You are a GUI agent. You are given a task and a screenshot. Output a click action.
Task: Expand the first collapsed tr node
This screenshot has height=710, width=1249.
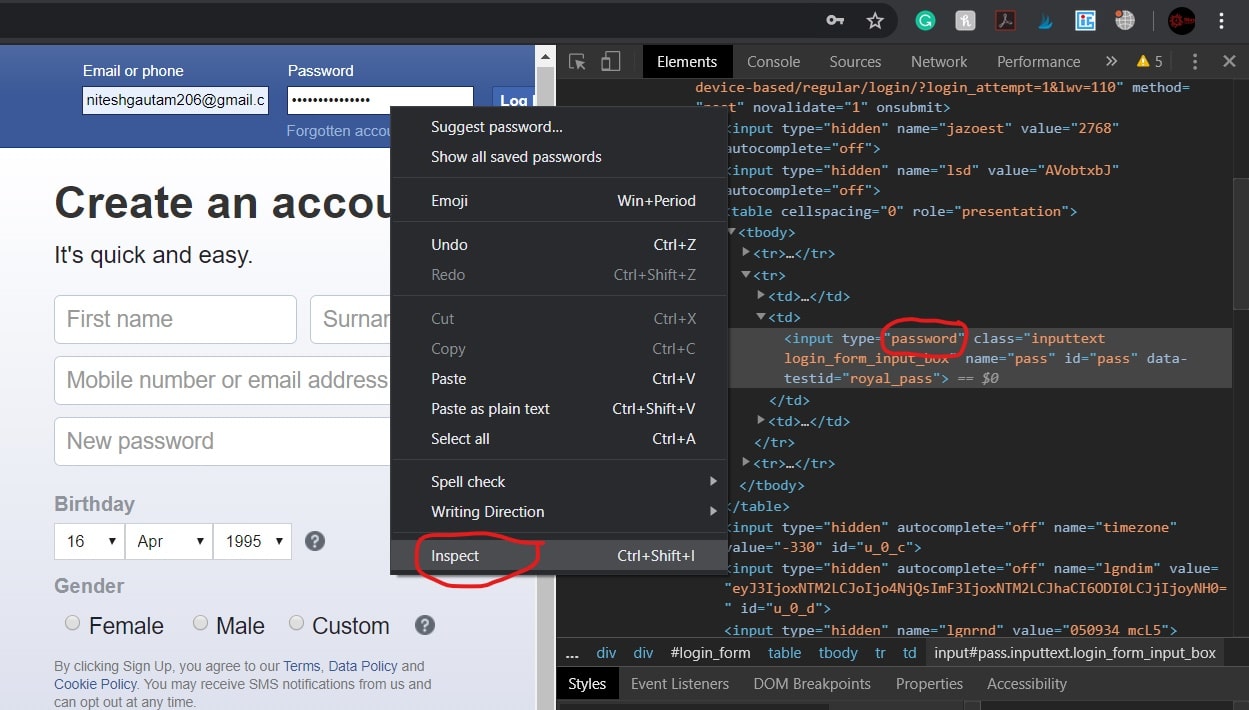(x=747, y=254)
